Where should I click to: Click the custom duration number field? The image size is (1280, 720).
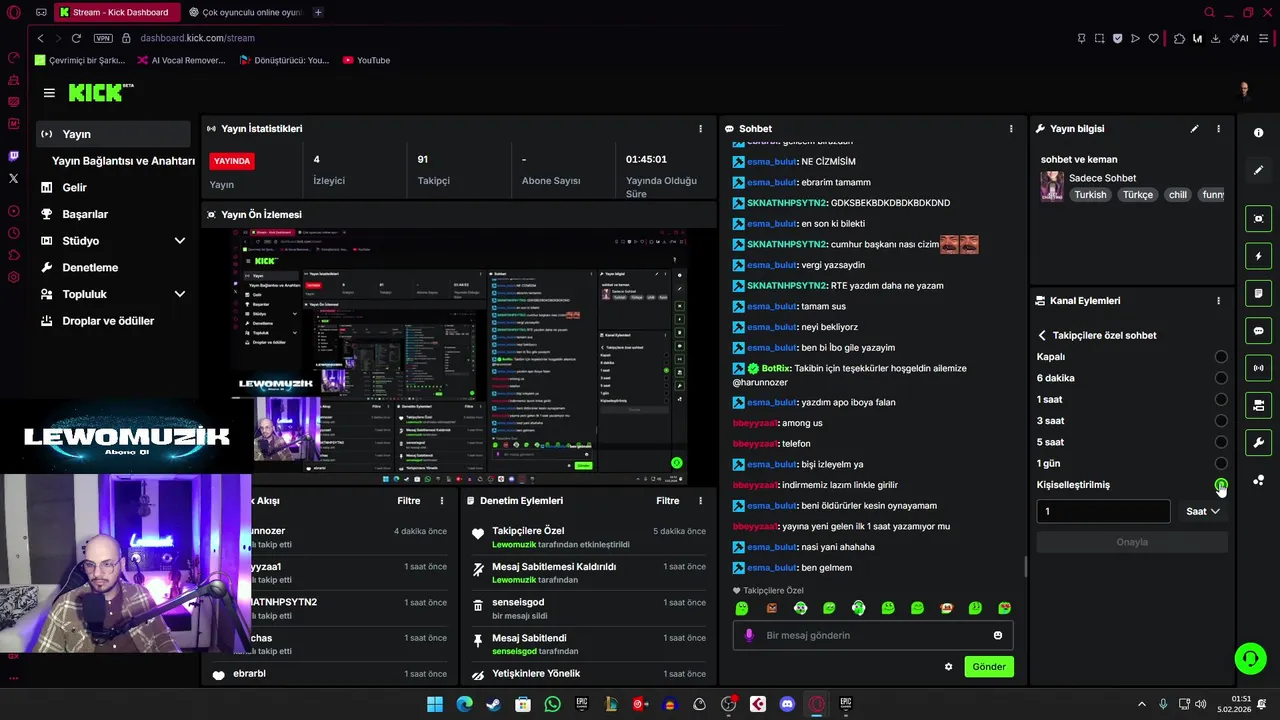pyautogui.click(x=1103, y=511)
